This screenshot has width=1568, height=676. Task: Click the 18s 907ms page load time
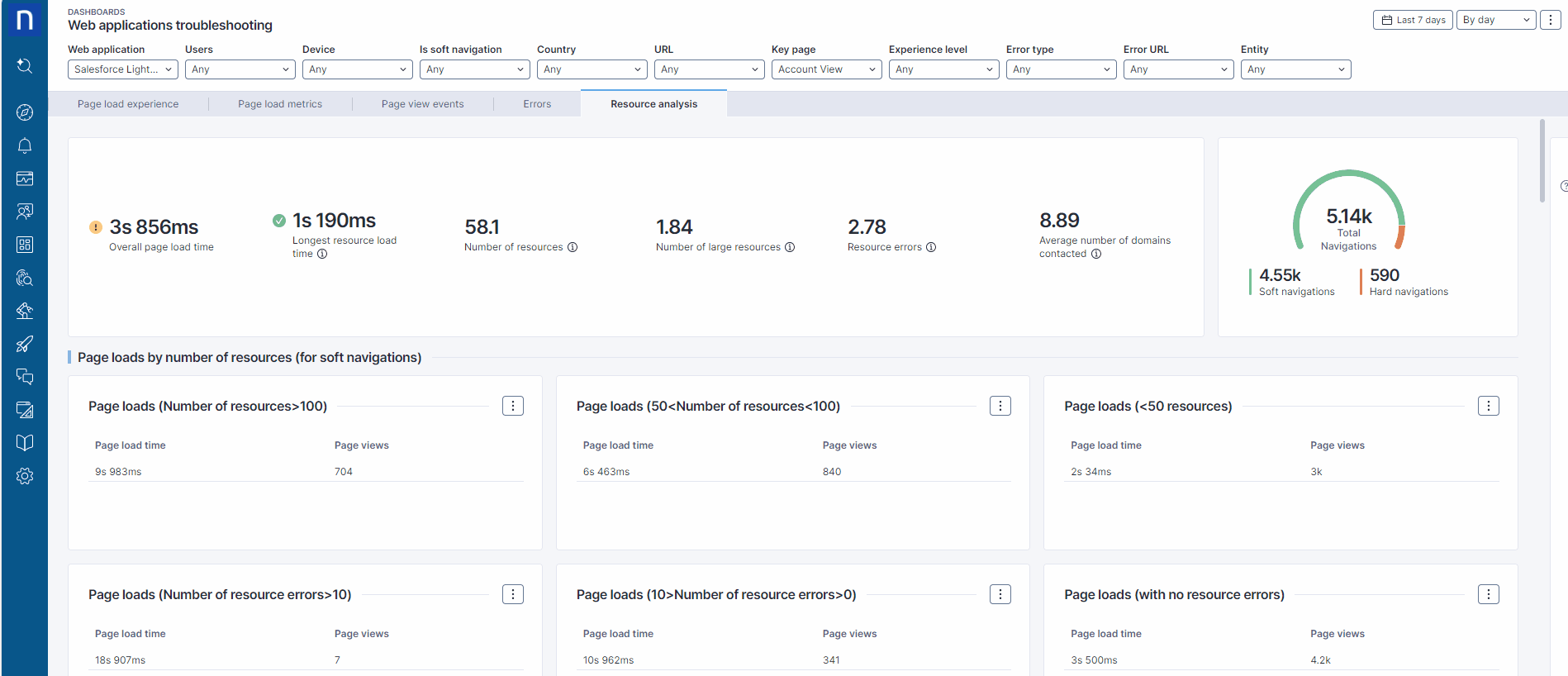coord(120,660)
